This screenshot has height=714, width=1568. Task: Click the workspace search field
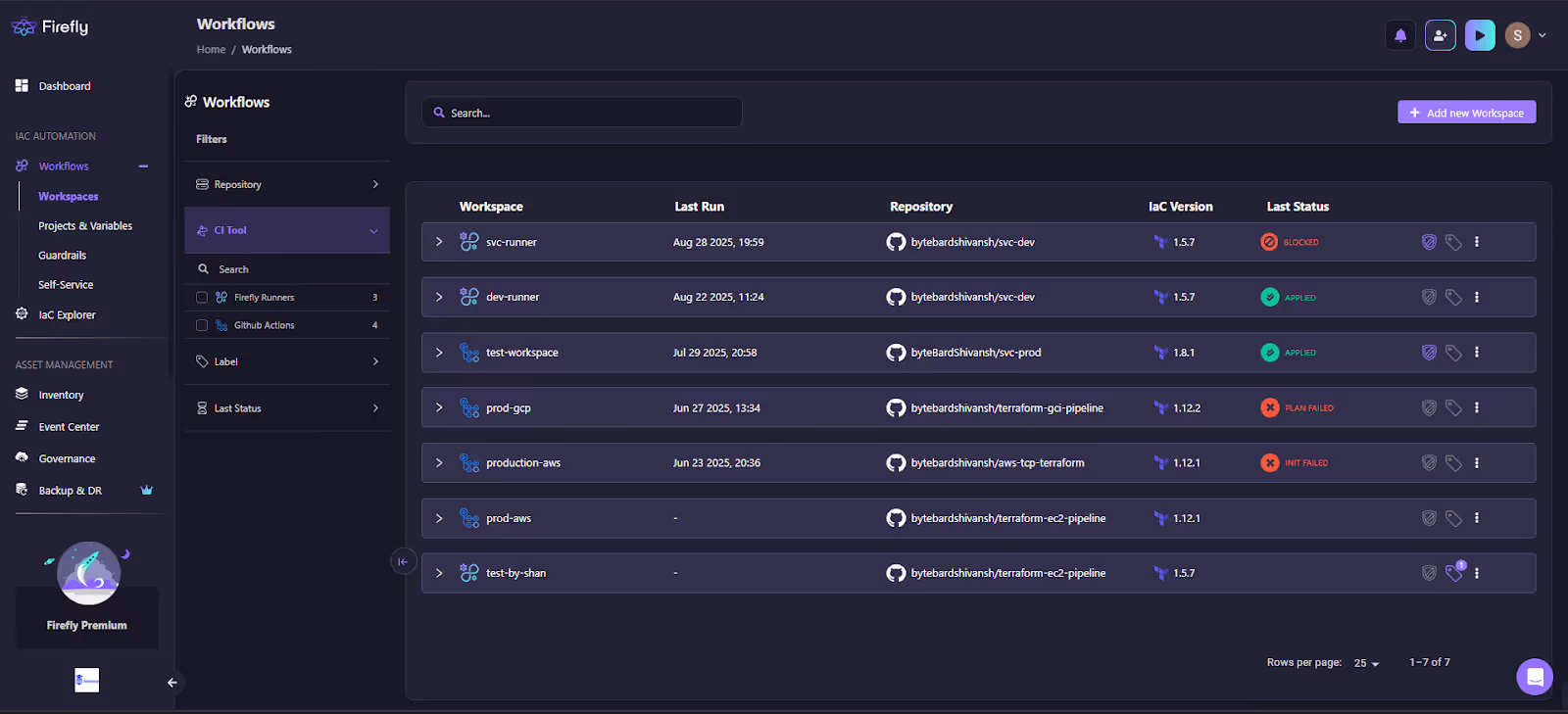click(582, 113)
